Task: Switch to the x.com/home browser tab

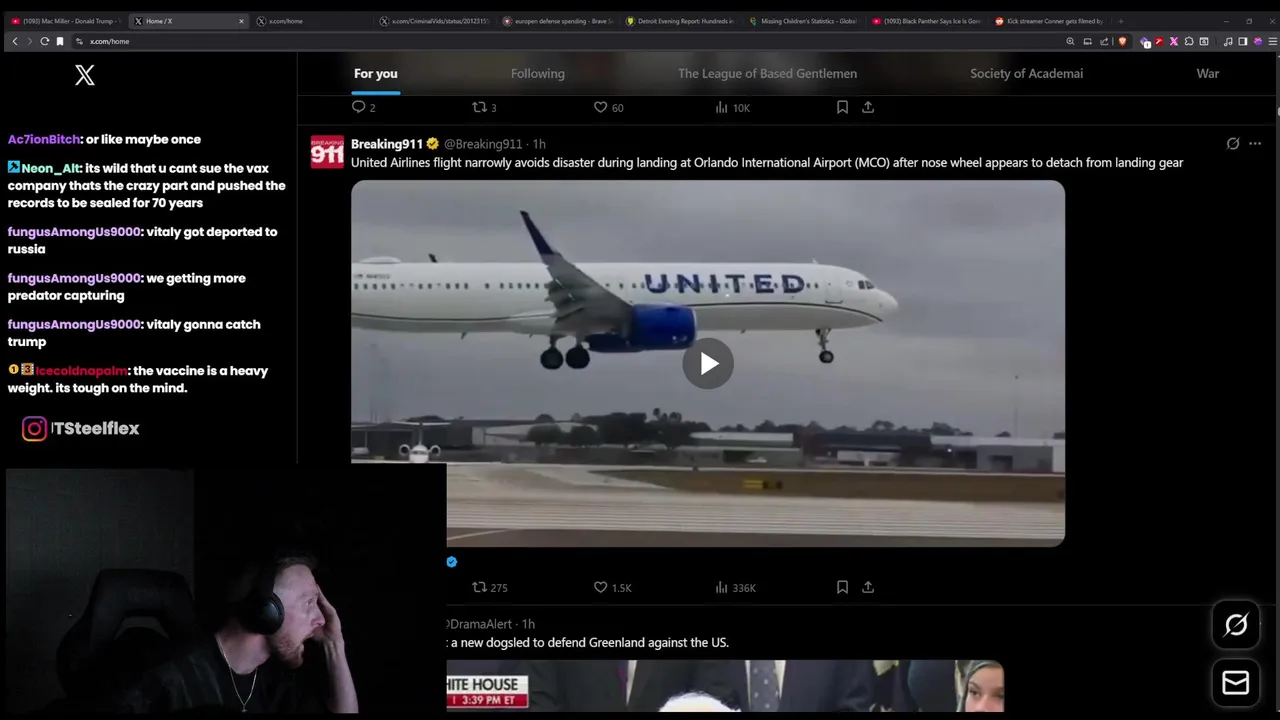Action: coord(310,21)
